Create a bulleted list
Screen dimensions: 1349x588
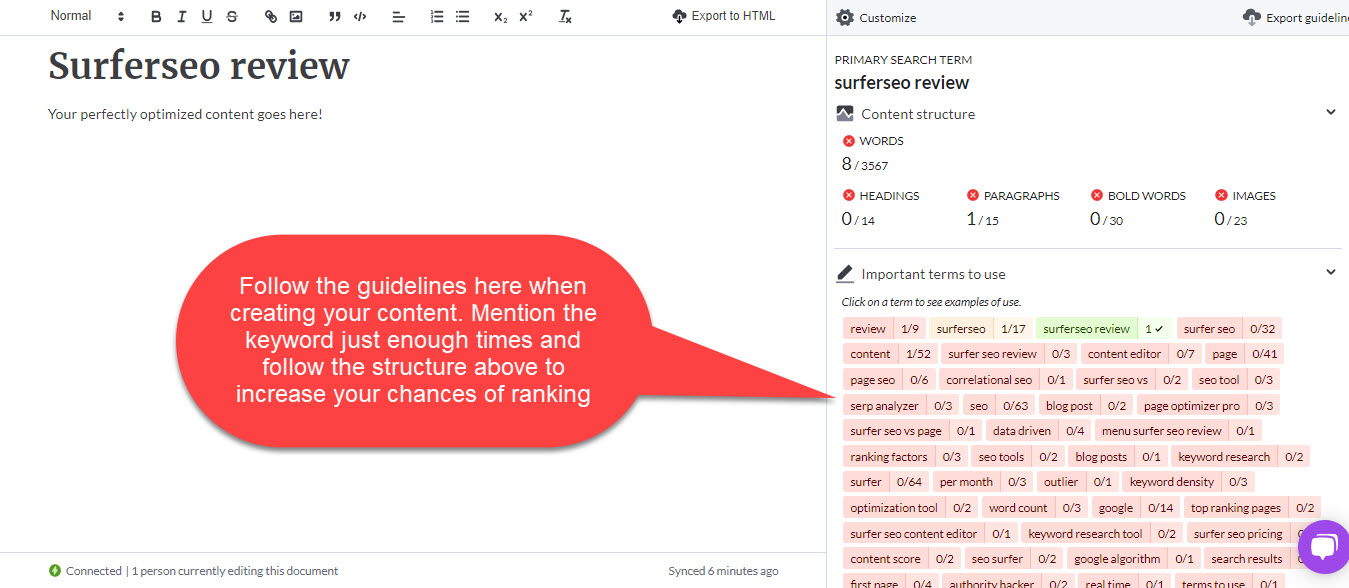[462, 17]
